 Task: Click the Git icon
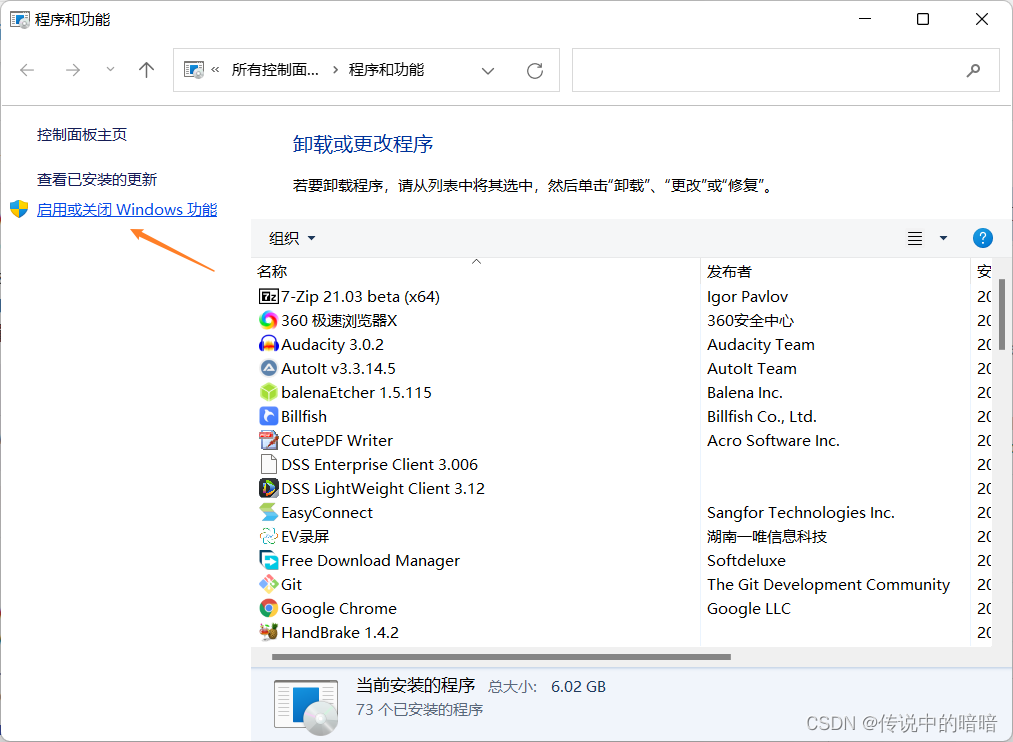point(268,584)
